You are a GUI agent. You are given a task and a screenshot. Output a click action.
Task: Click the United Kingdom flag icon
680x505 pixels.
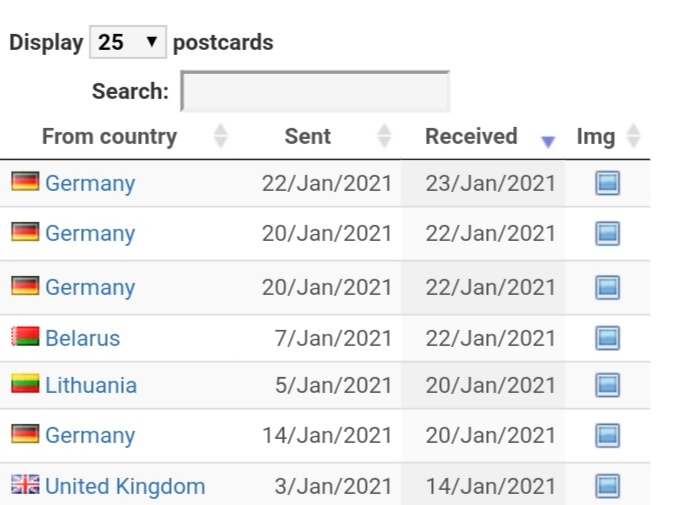pyautogui.click(x=25, y=484)
